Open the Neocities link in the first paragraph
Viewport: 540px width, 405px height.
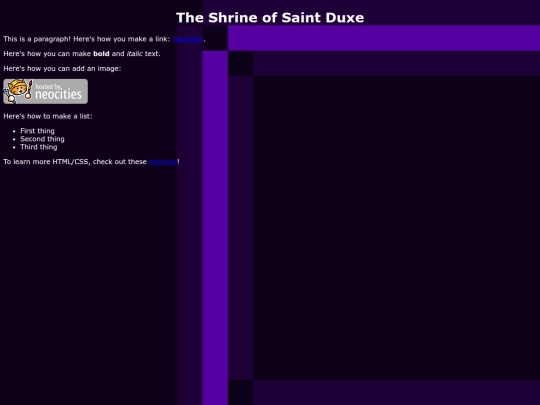(x=188, y=39)
